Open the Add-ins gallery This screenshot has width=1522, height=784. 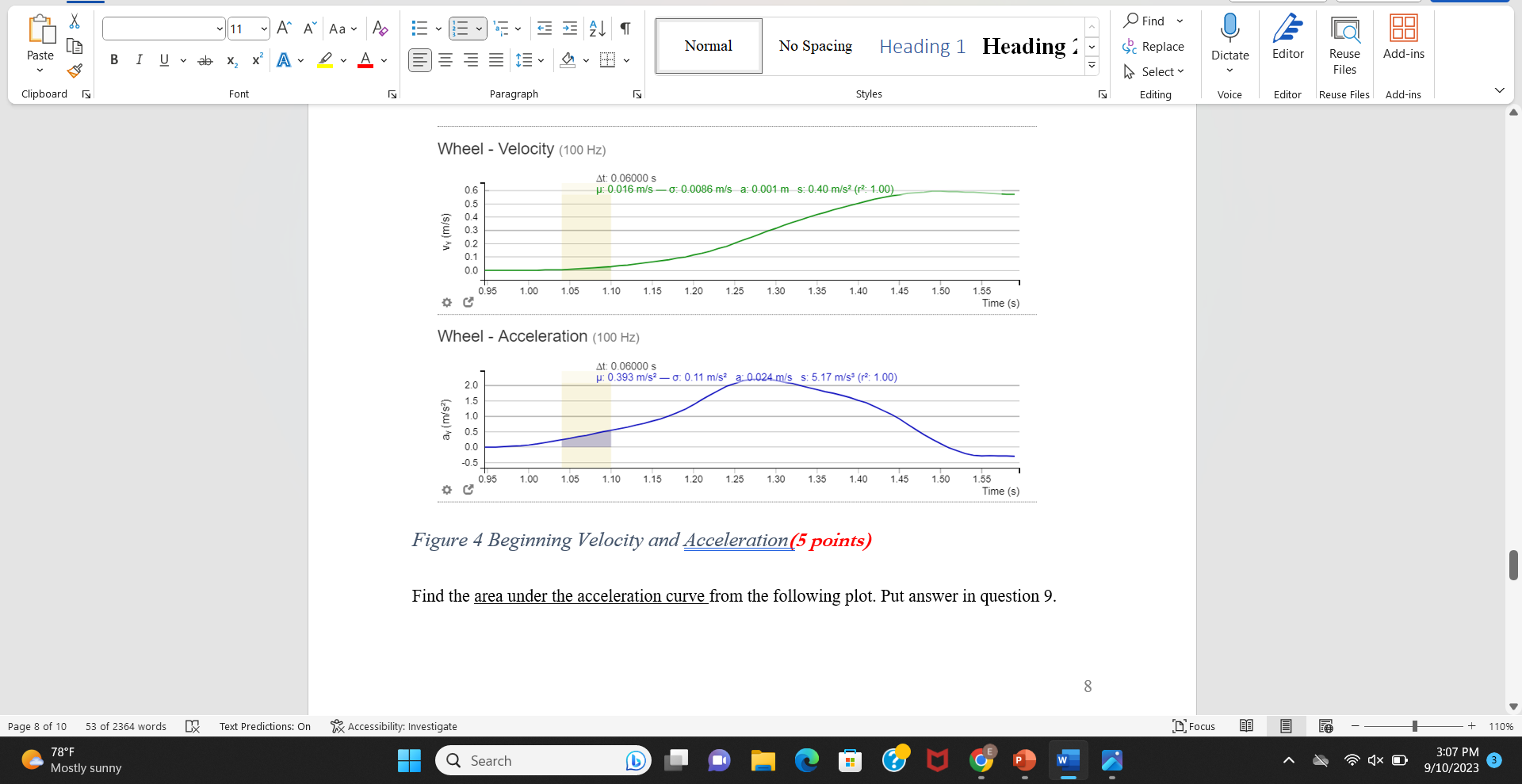point(1403,37)
